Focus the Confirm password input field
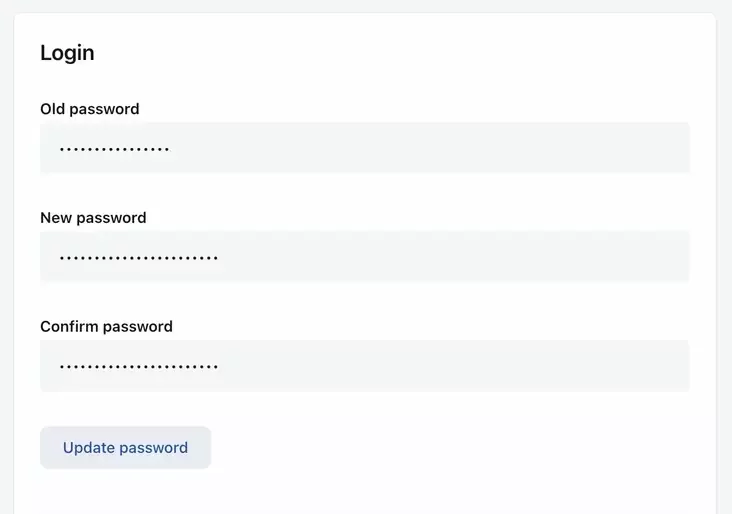732x514 pixels. pos(364,366)
